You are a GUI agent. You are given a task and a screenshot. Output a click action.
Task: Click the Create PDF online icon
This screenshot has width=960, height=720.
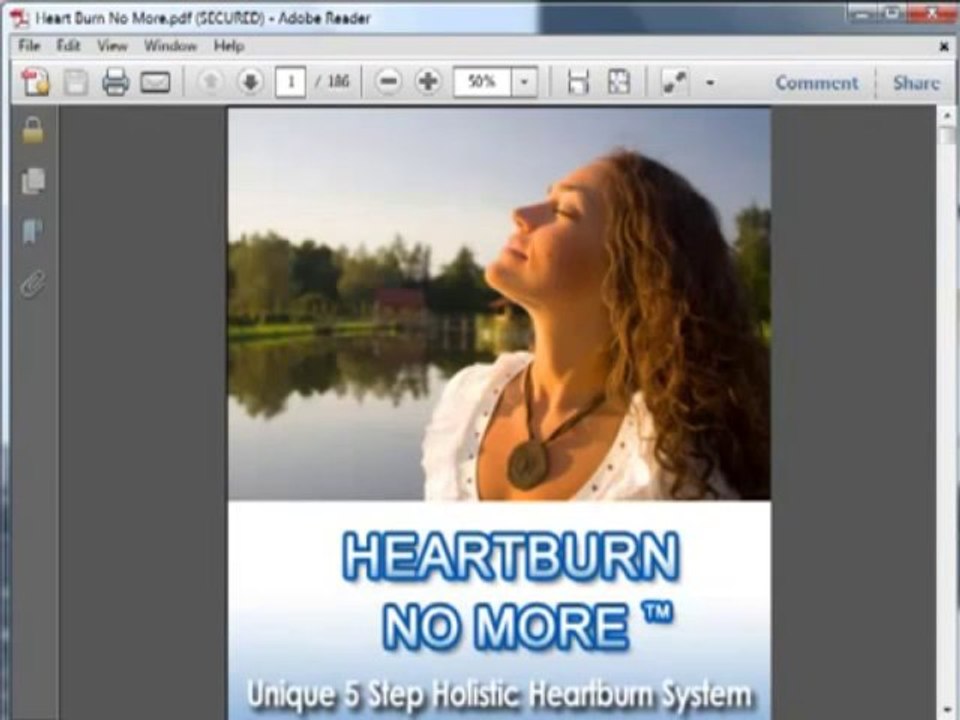pos(36,82)
